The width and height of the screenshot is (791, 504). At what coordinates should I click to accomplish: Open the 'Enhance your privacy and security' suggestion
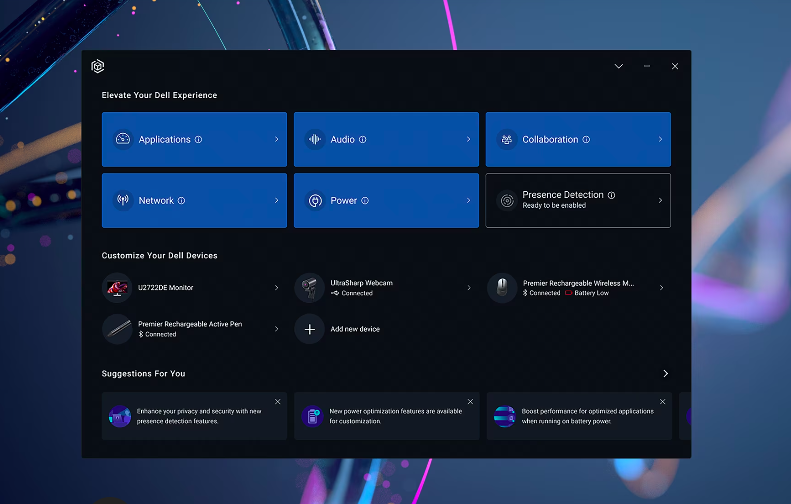click(194, 416)
